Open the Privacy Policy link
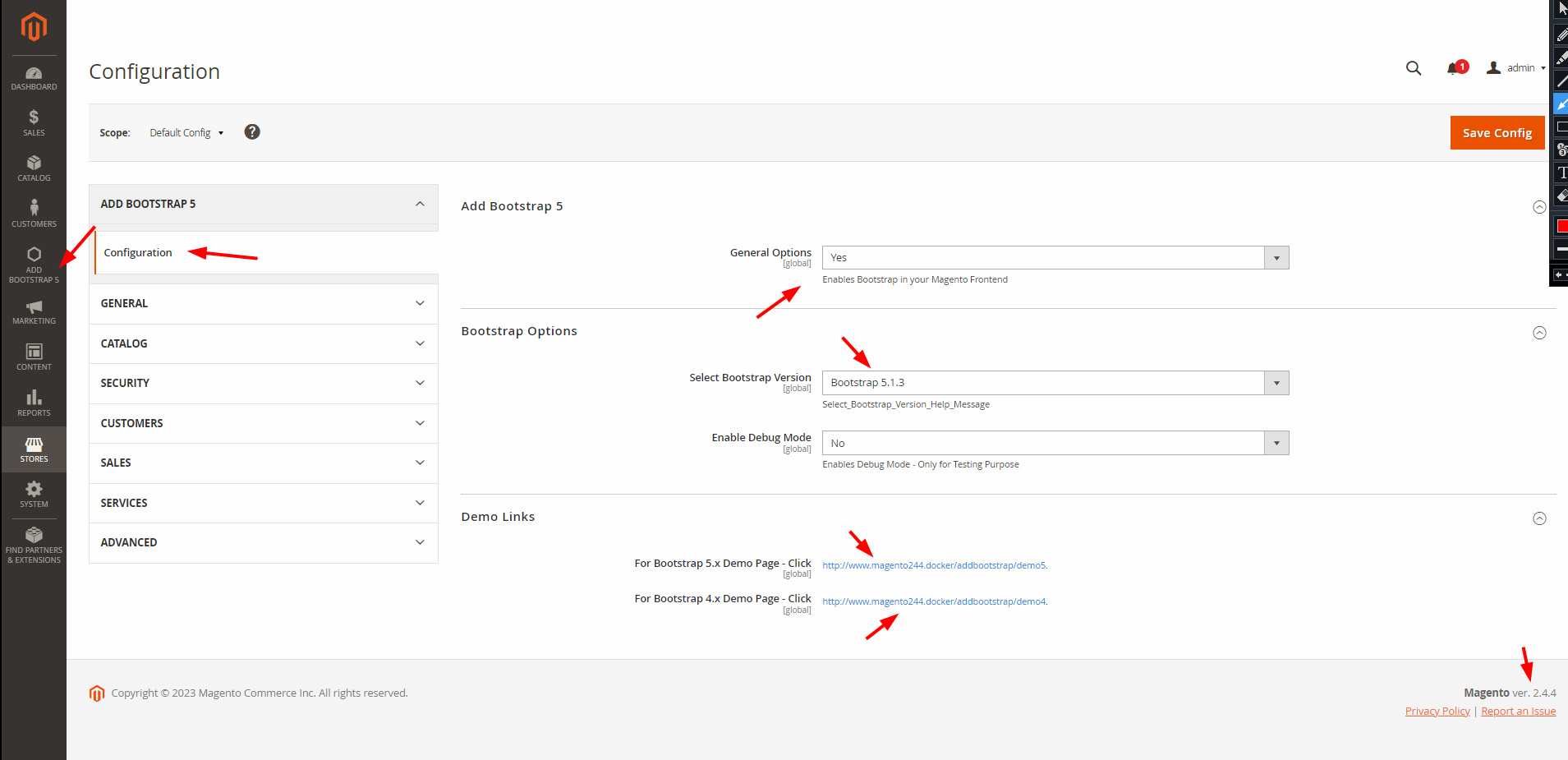Screen dimensions: 1568x760 [1437, 712]
